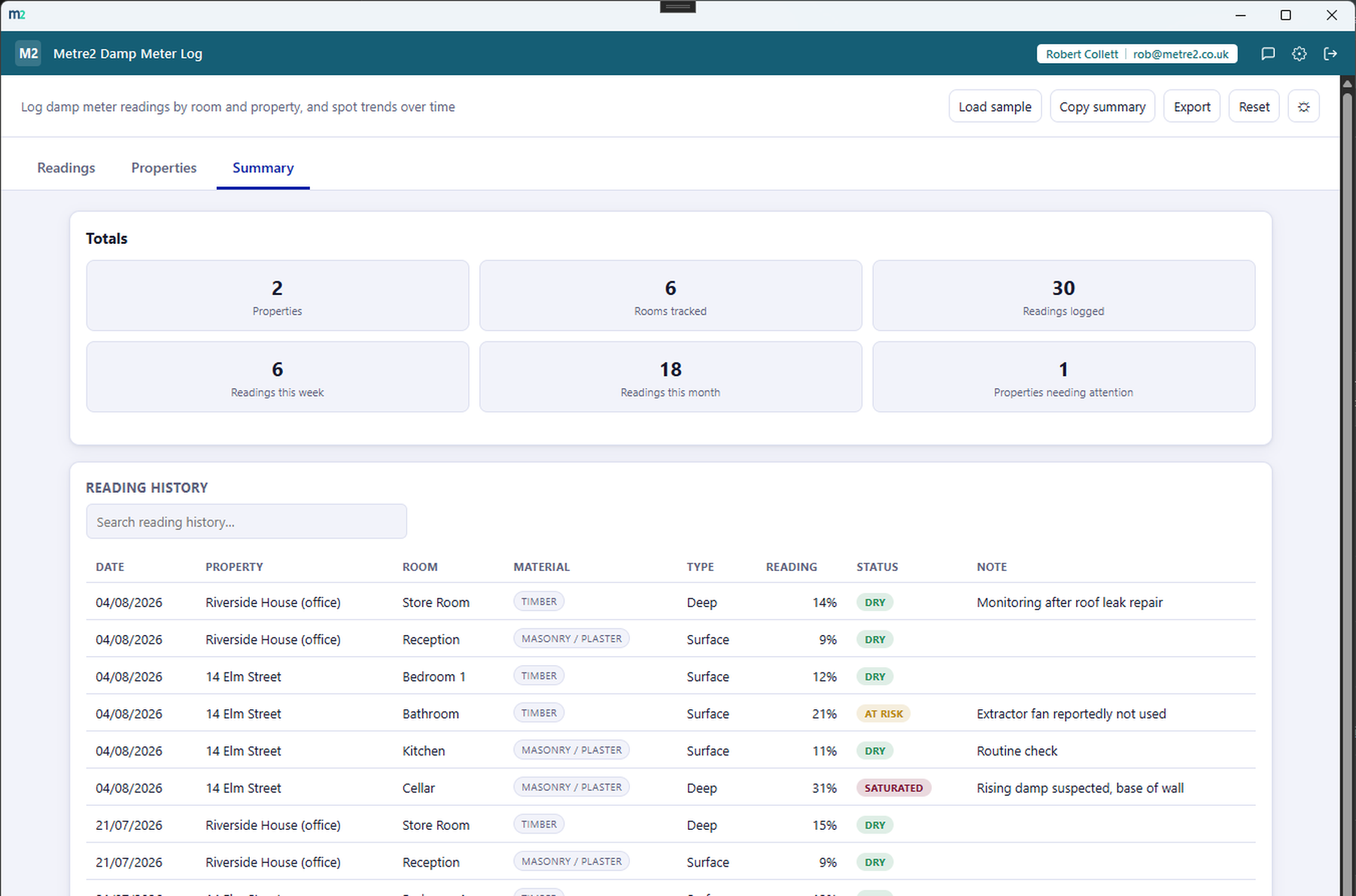Screen dimensions: 1356x896
Task: Click the TIMBER tag in Bedroom 1 row
Action: (x=539, y=676)
